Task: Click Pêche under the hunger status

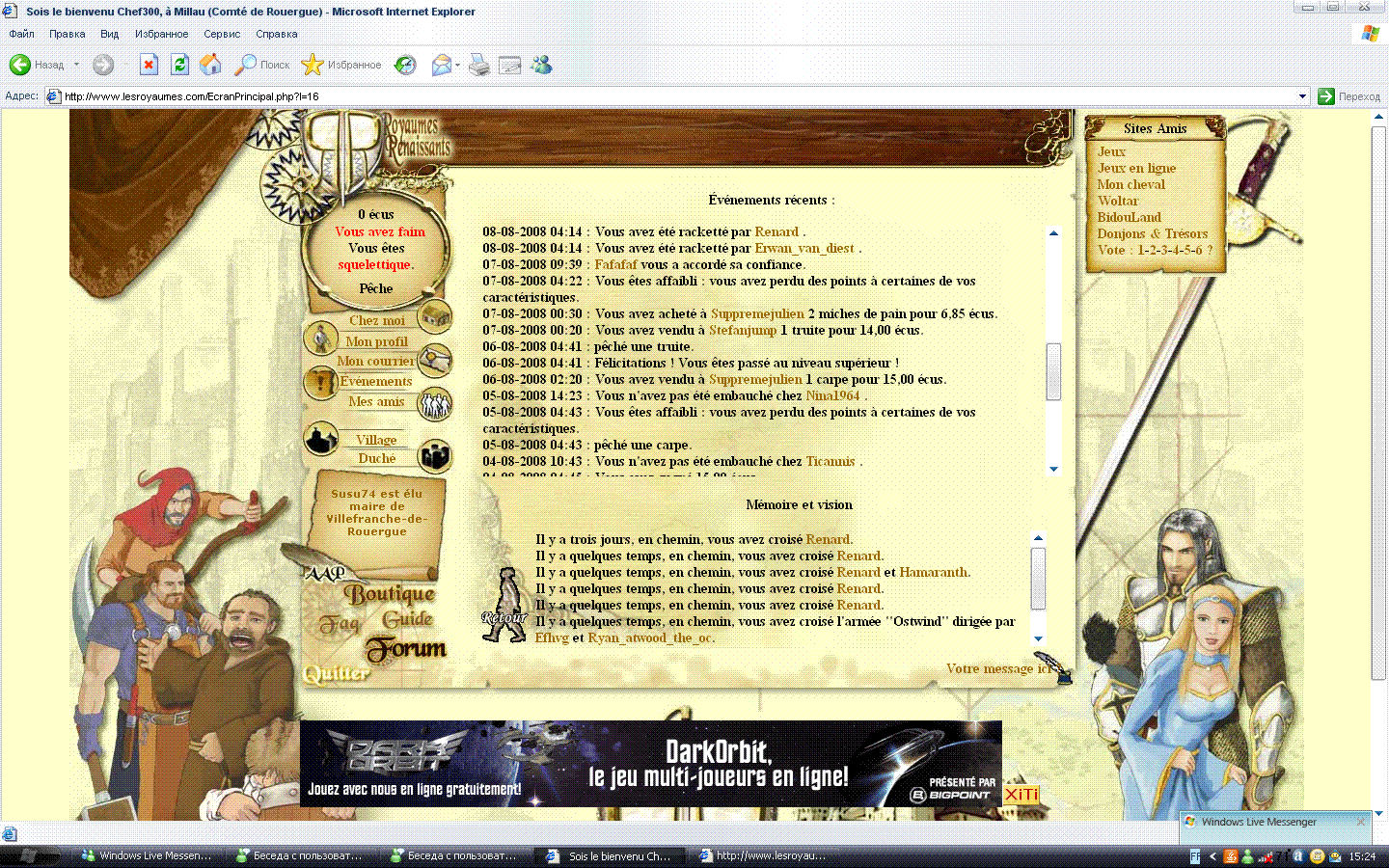Action: coord(376,288)
